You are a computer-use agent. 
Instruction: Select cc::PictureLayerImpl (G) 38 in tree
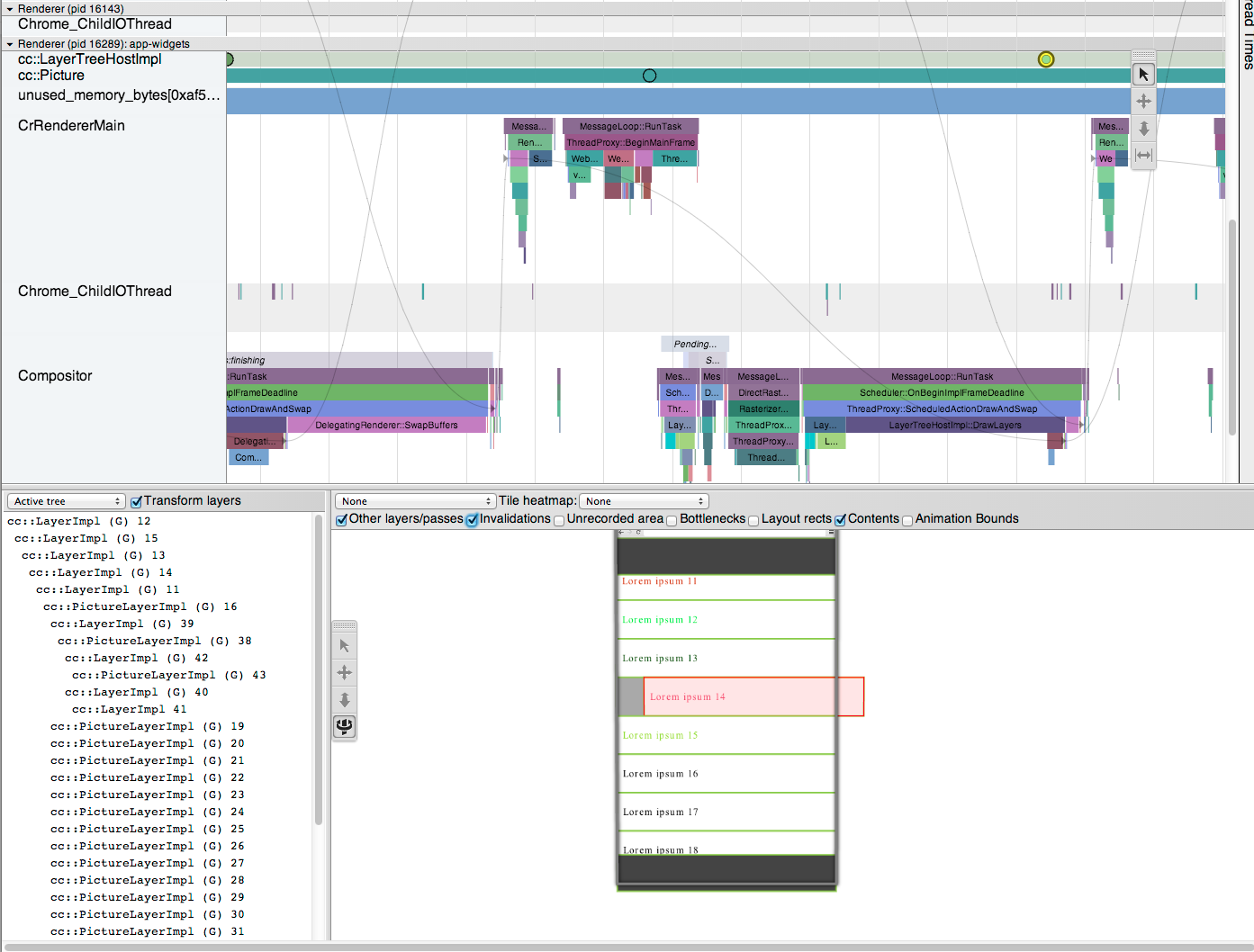(155, 641)
